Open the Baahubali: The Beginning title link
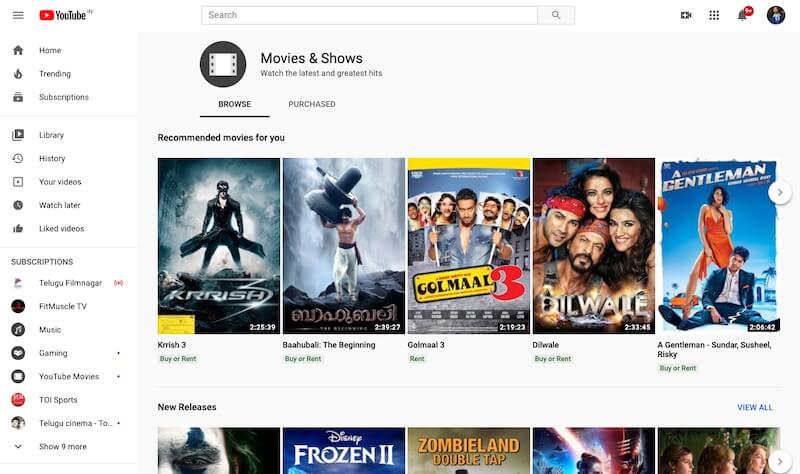The image size is (800, 474). tap(329, 345)
